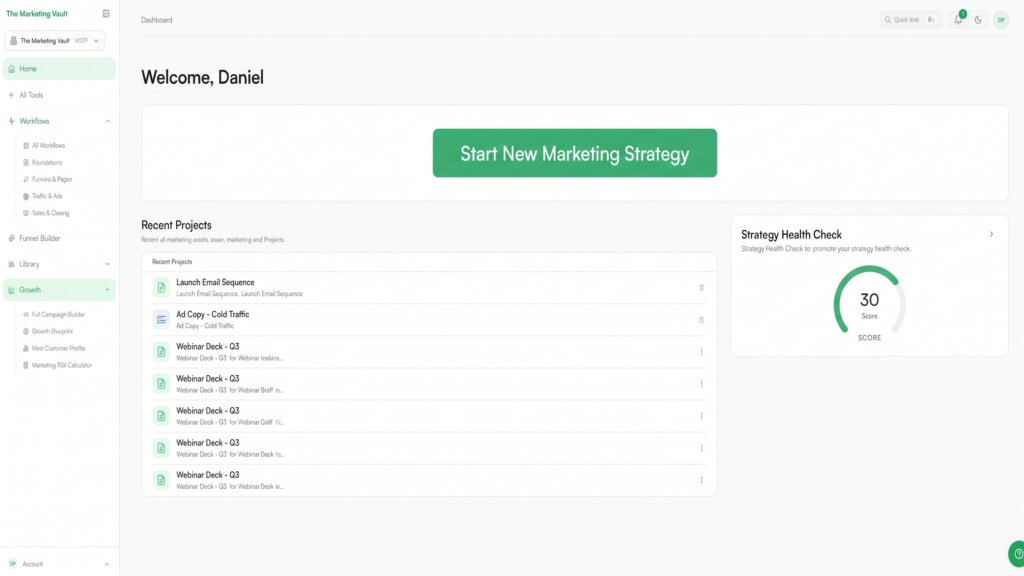Collapse the Growth section chevron
The height and width of the screenshot is (576, 1024).
point(107,290)
